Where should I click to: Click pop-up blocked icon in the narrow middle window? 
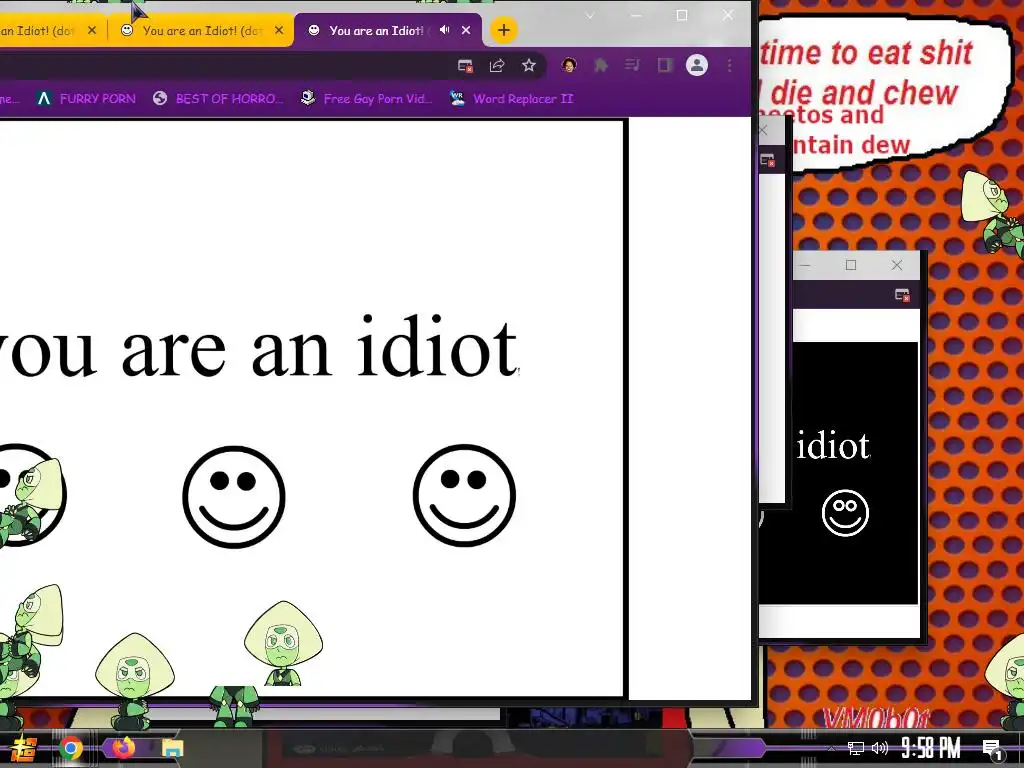coord(767,161)
